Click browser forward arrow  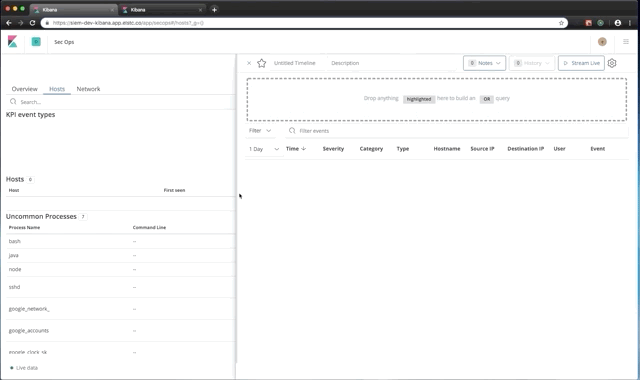20,23
